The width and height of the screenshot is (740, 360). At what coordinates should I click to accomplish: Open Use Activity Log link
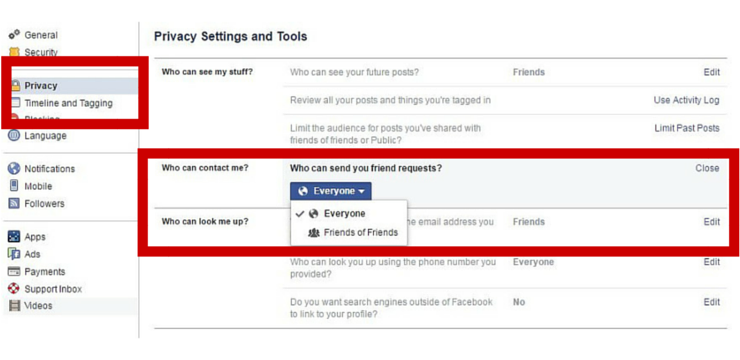pos(686,100)
